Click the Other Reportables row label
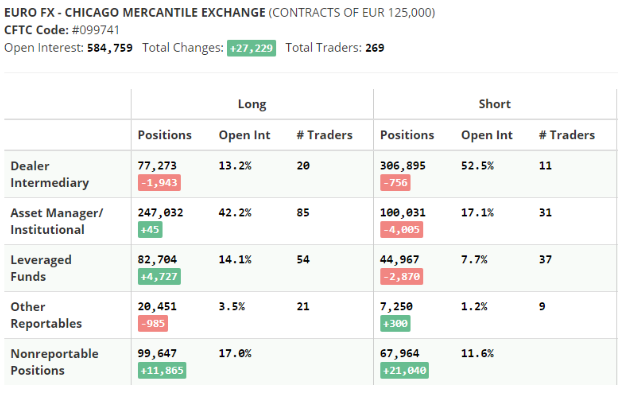 (46, 315)
